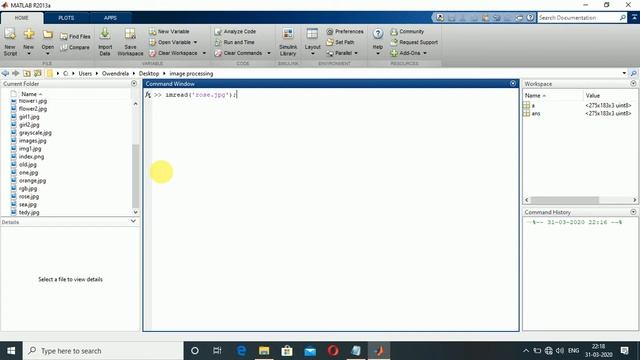Open address bar history dropdown

coord(624,73)
